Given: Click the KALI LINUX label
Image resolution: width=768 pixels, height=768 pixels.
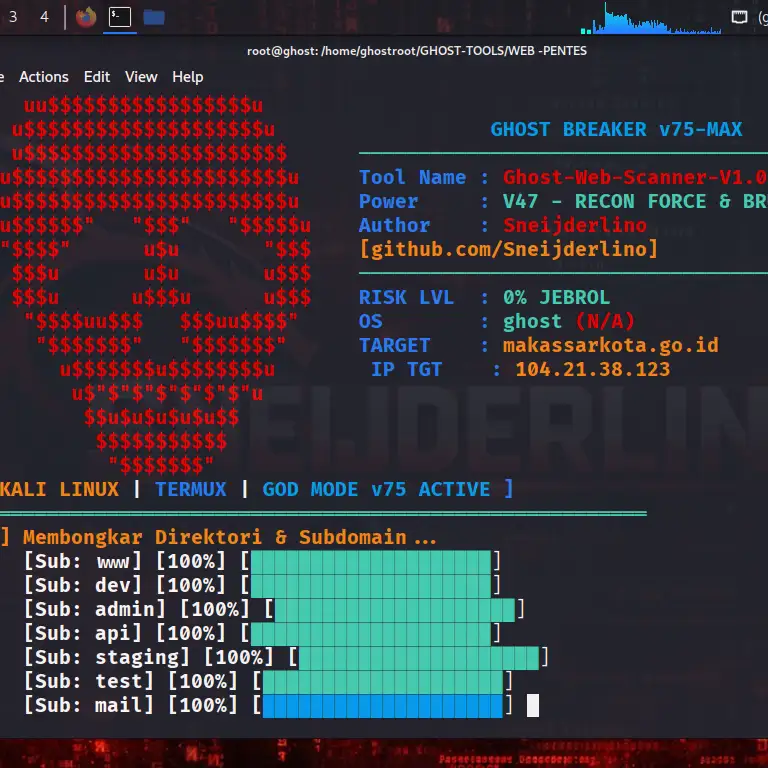Looking at the screenshot, I should click(59, 489).
